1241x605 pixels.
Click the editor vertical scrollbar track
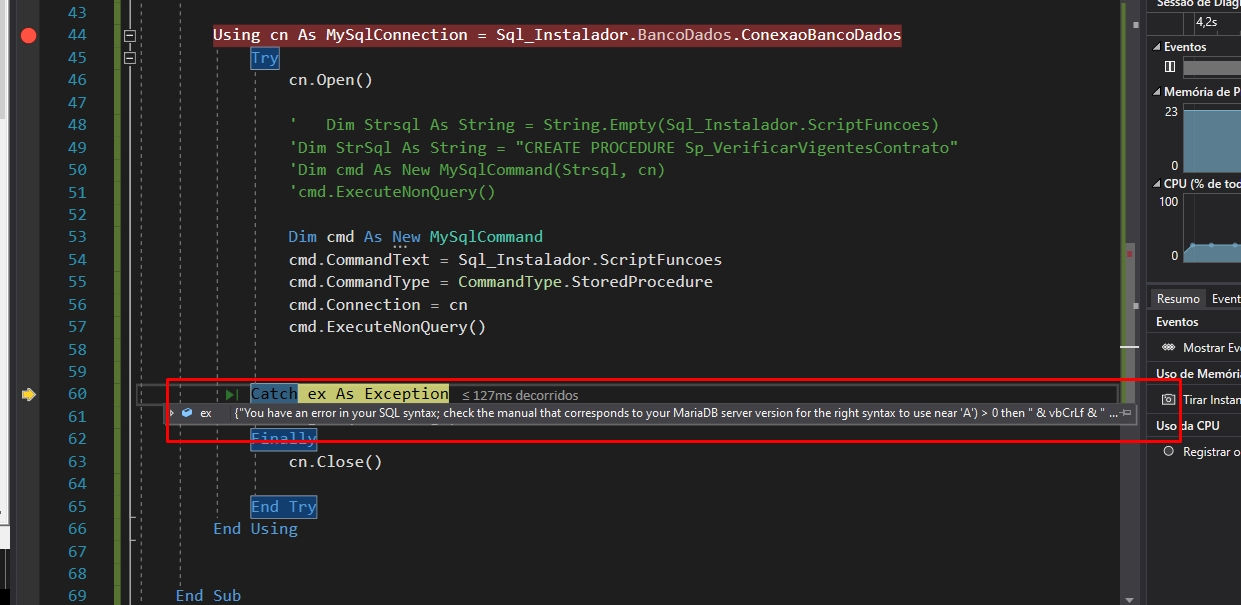(x=1130, y=150)
